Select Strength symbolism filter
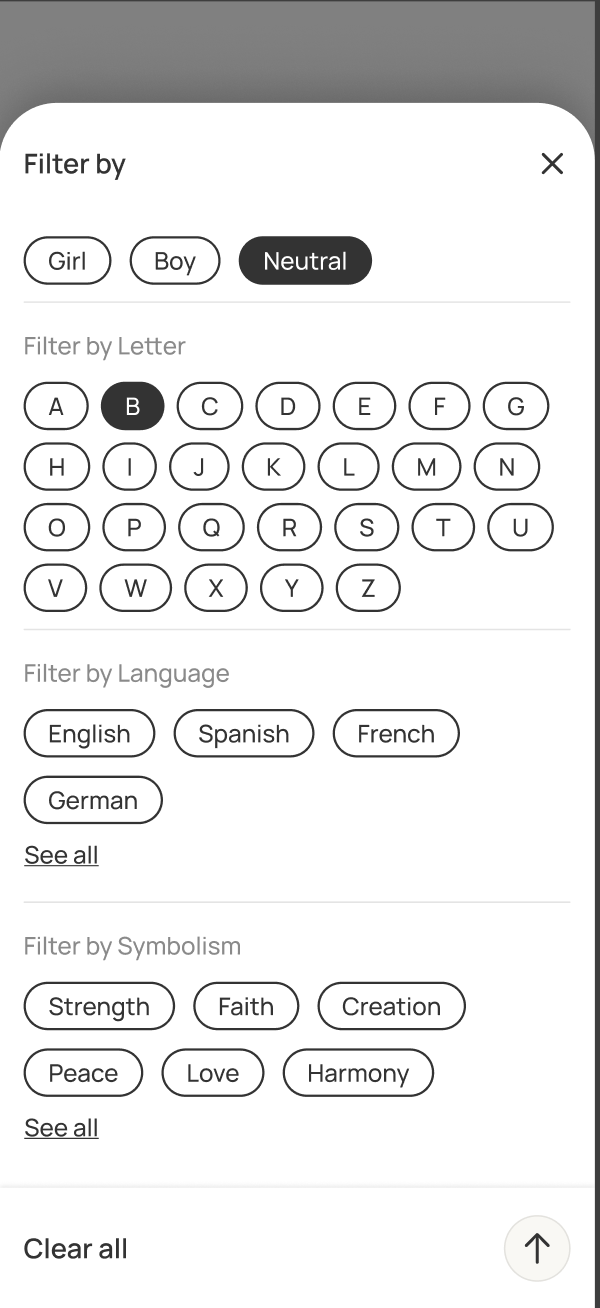 pos(99,1006)
